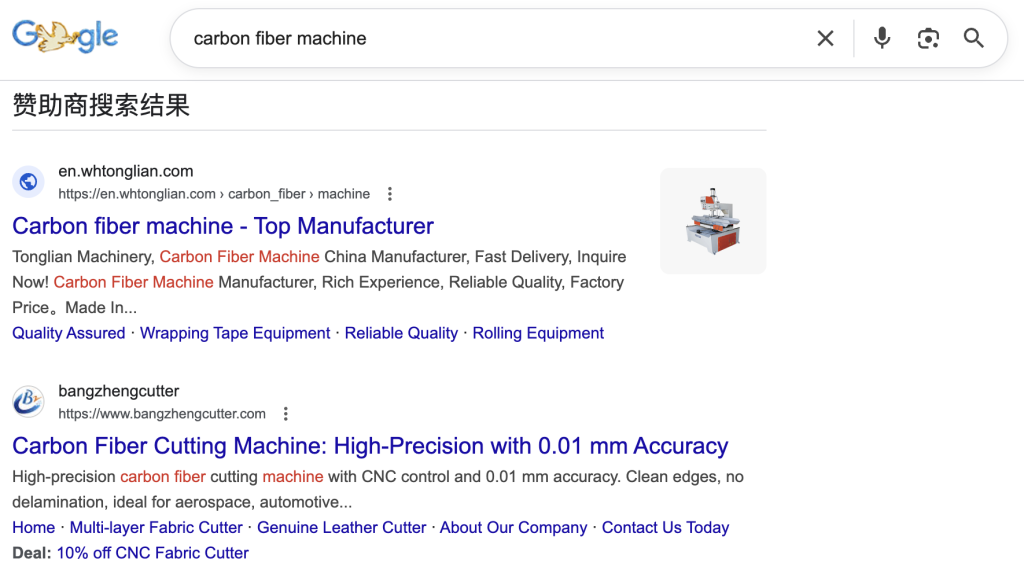Go to Wrapping Tape Equipment sitelink
This screenshot has width=1024, height=581.
pos(235,333)
